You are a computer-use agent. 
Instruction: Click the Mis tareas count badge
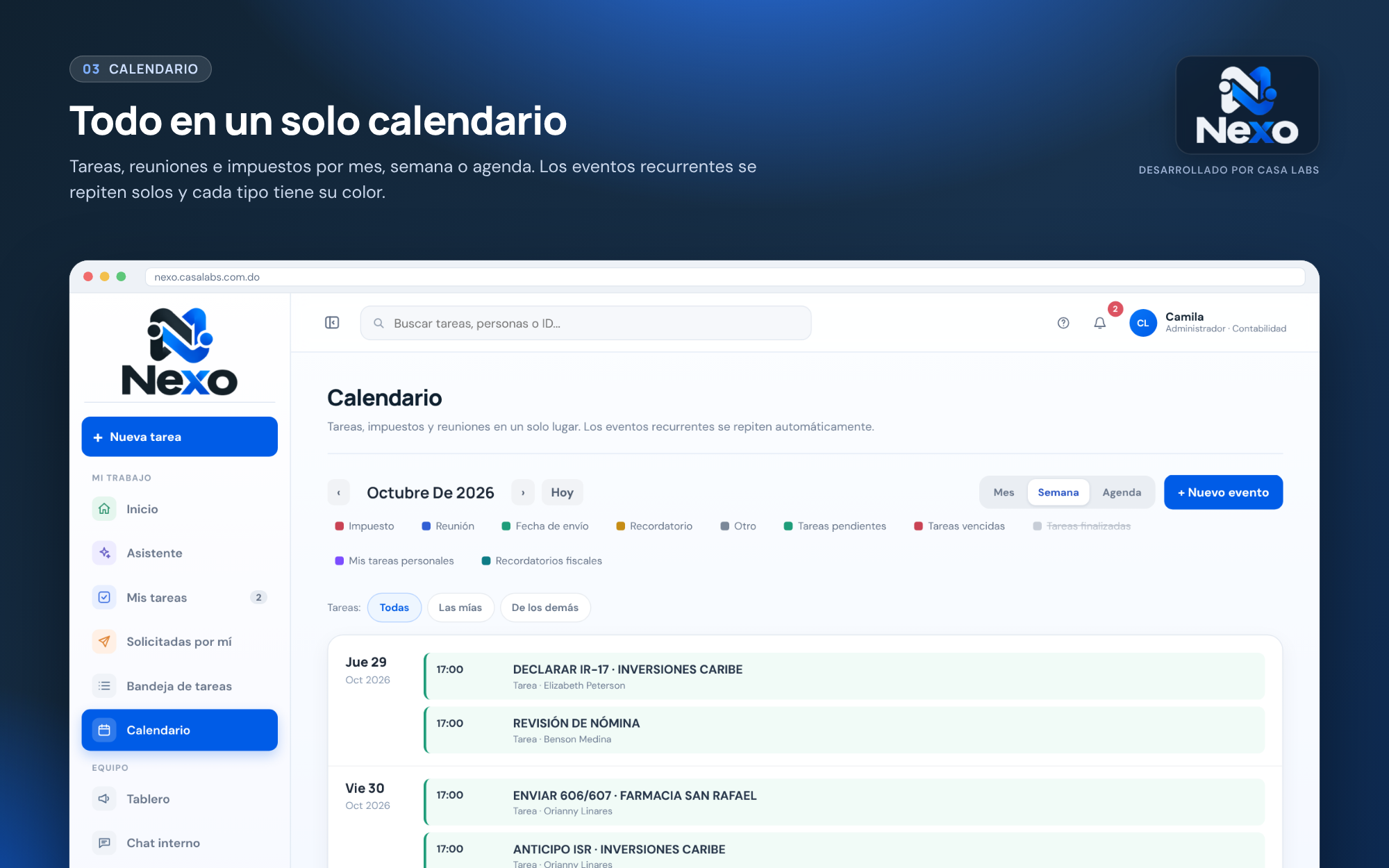258,597
